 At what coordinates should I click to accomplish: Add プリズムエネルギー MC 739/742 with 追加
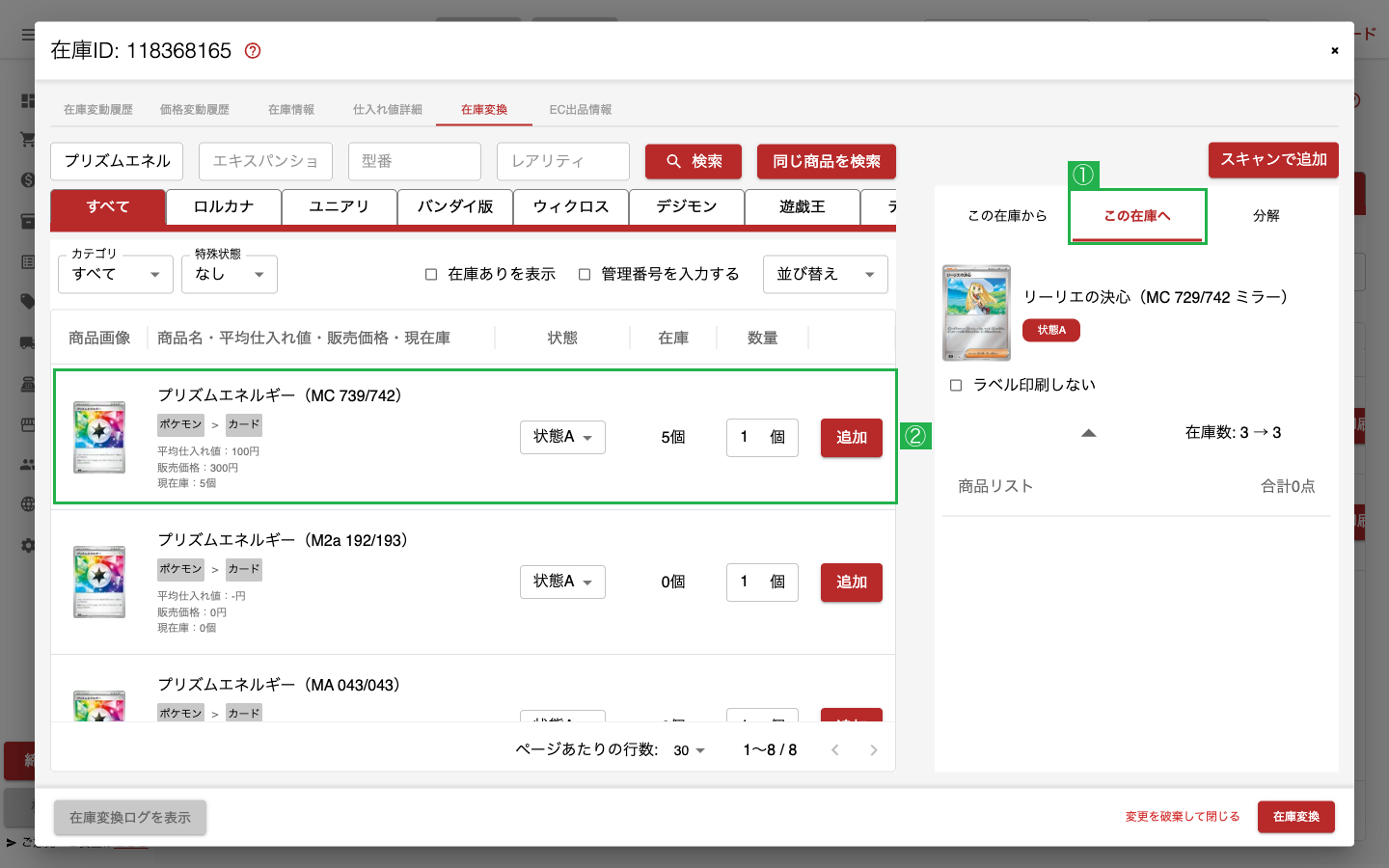point(852,438)
